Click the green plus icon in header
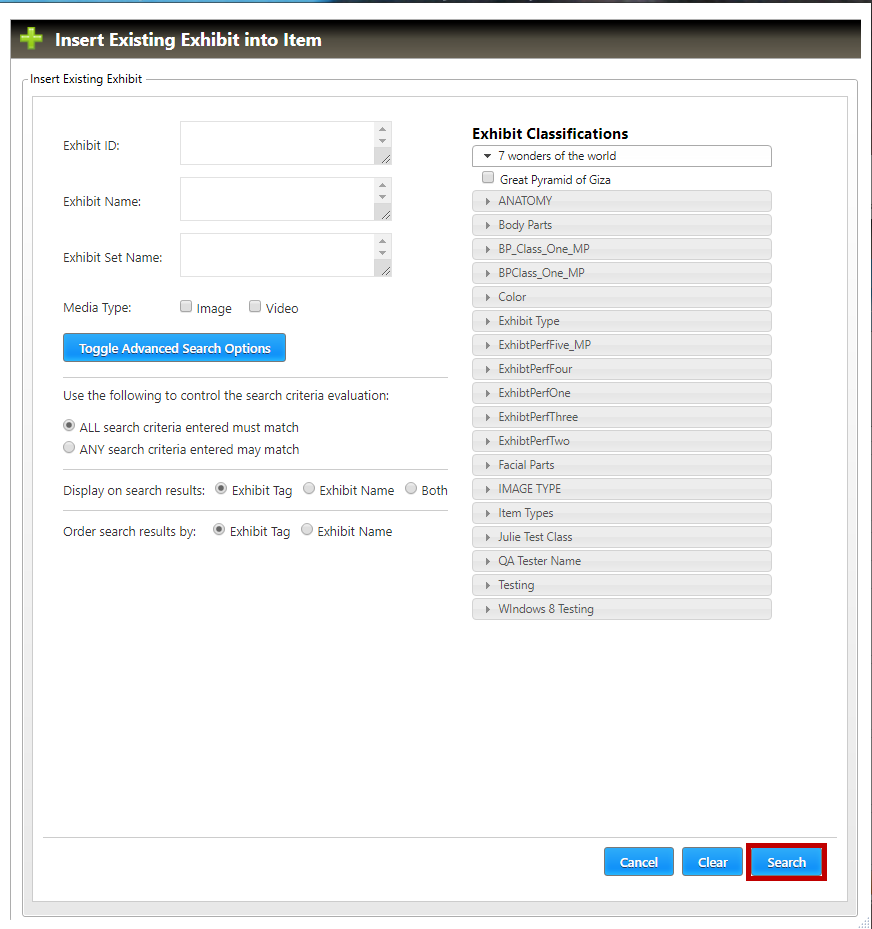The height and width of the screenshot is (929, 872). 31,40
